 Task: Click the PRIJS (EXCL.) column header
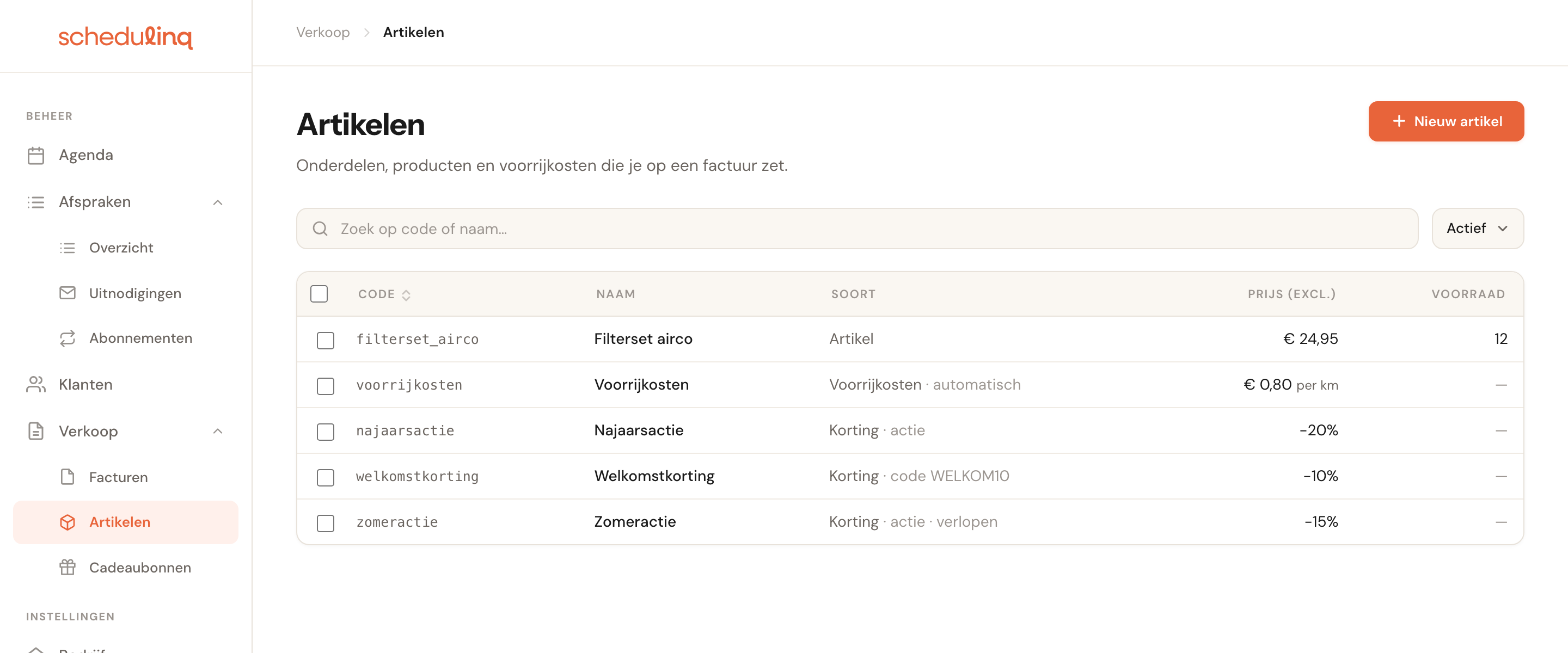[x=1291, y=294]
